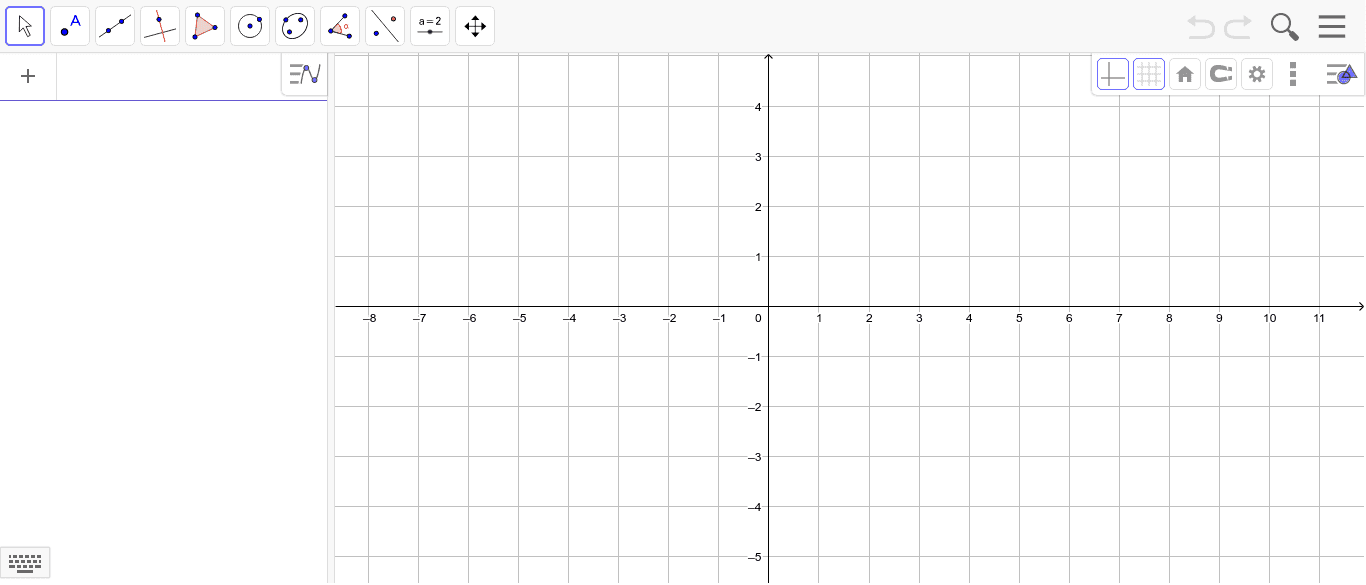Click the y-axis label –5
Screen dimensions: 1366x585
756,557
